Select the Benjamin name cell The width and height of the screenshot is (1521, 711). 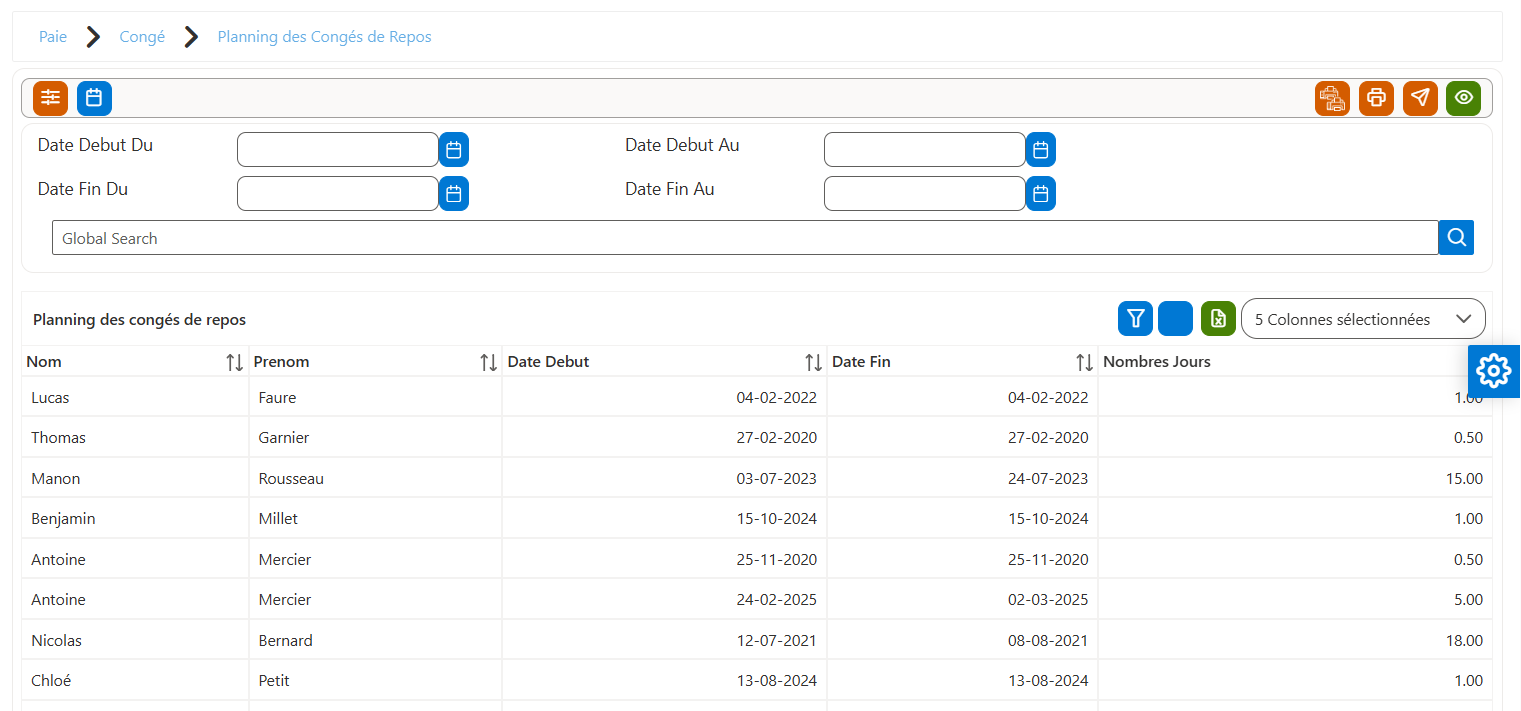135,519
